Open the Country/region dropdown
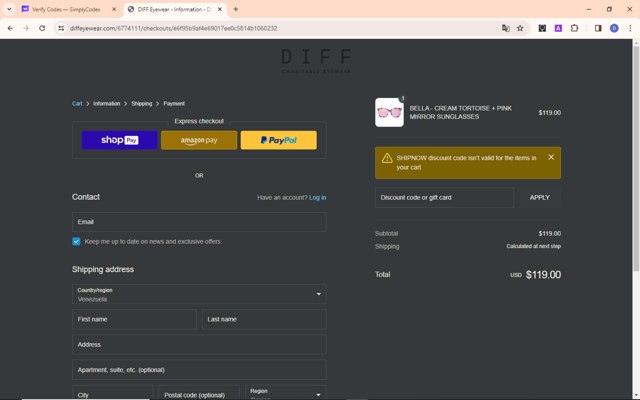 point(199,294)
